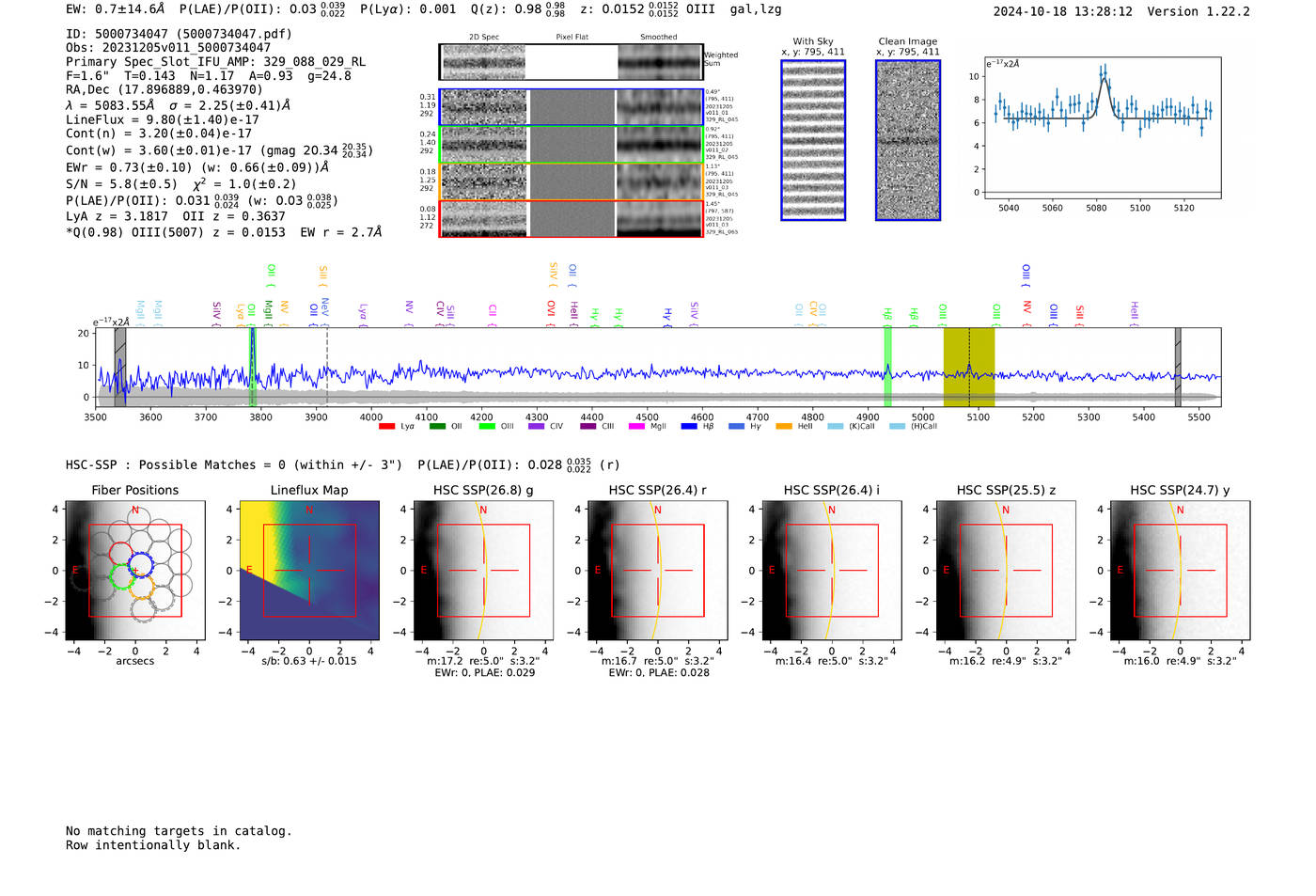Click the dark green OII legend swatch
The height and width of the screenshot is (896, 1316).
pos(437,427)
